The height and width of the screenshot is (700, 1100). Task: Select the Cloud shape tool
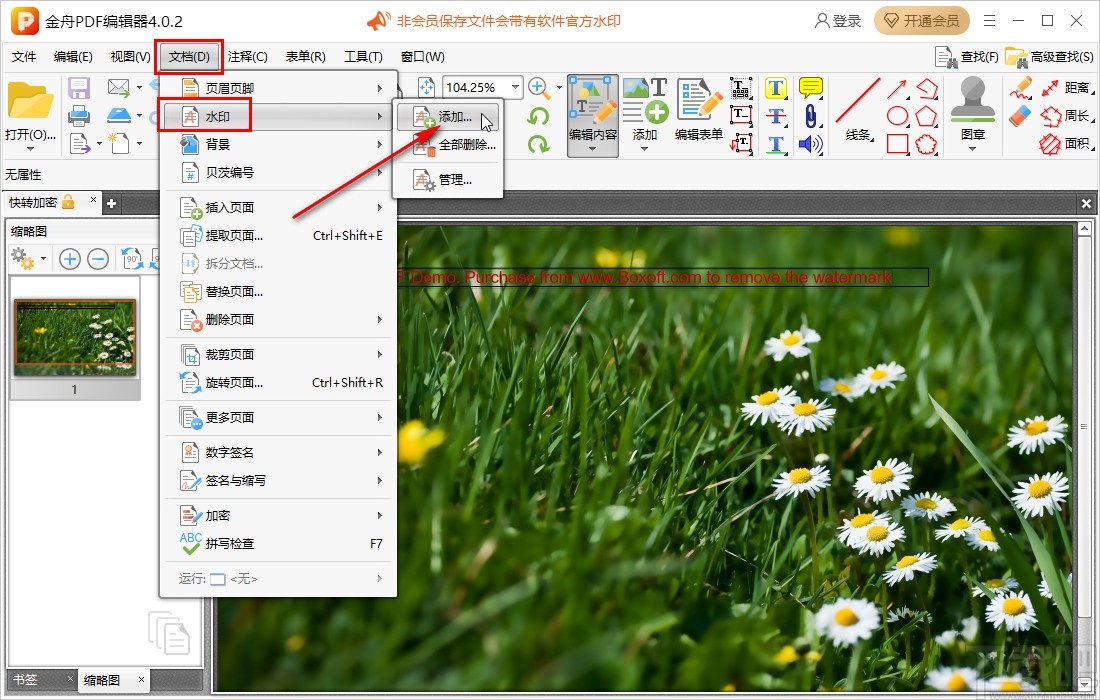926,144
